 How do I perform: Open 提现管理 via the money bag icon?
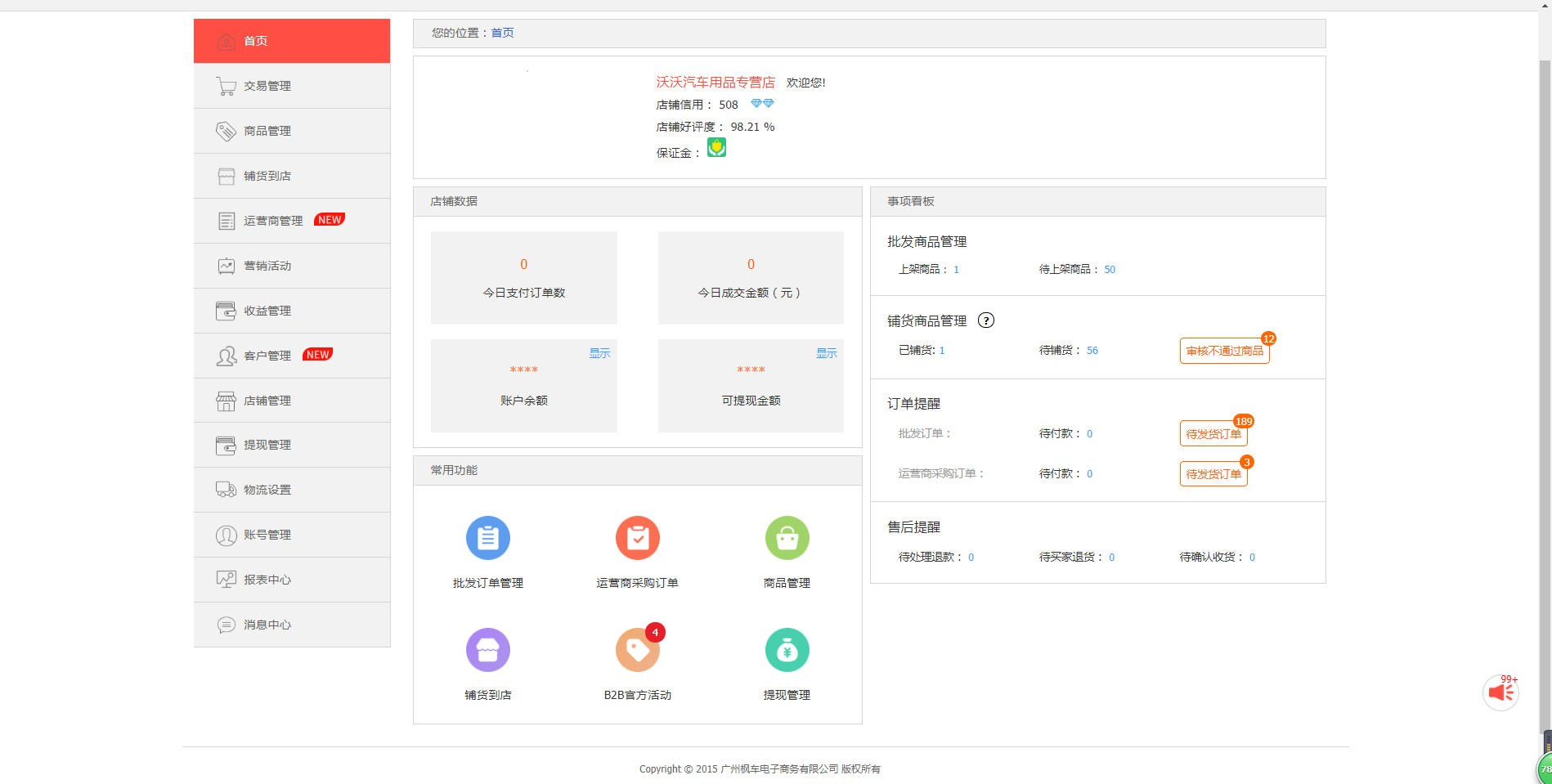coord(787,649)
